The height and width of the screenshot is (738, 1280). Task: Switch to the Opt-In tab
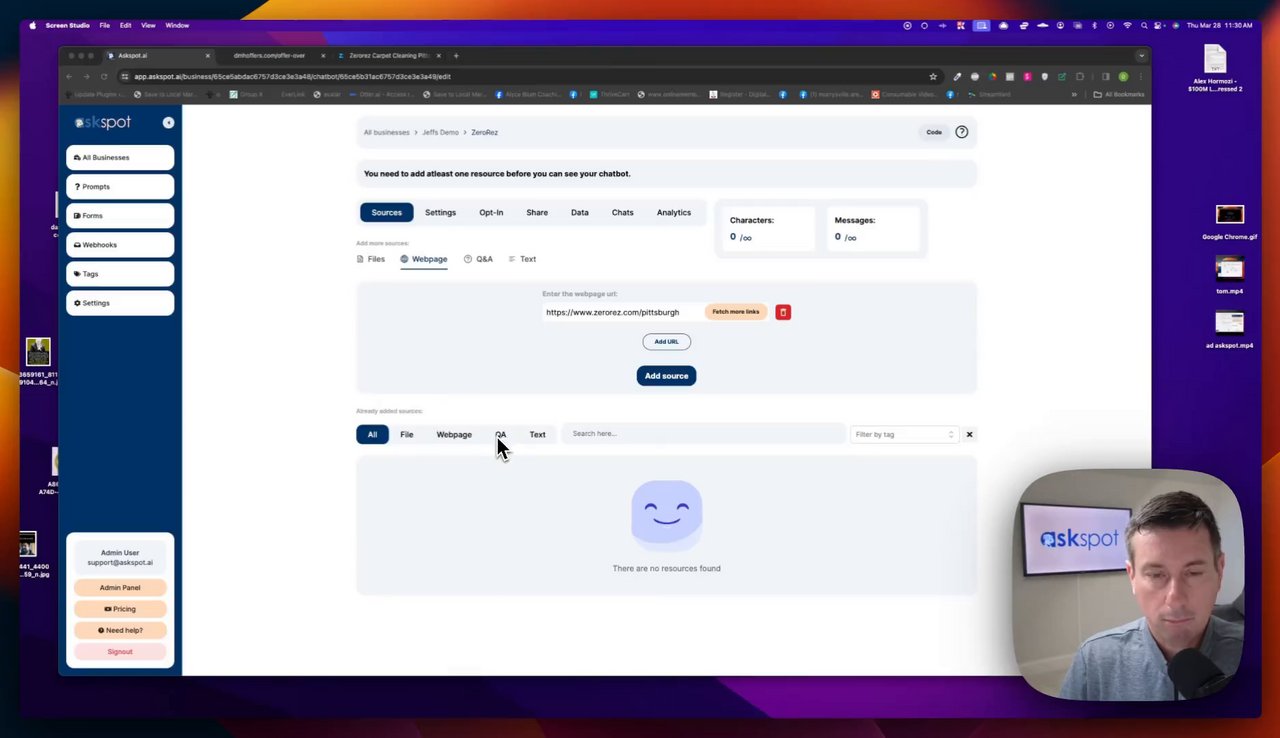(x=491, y=212)
